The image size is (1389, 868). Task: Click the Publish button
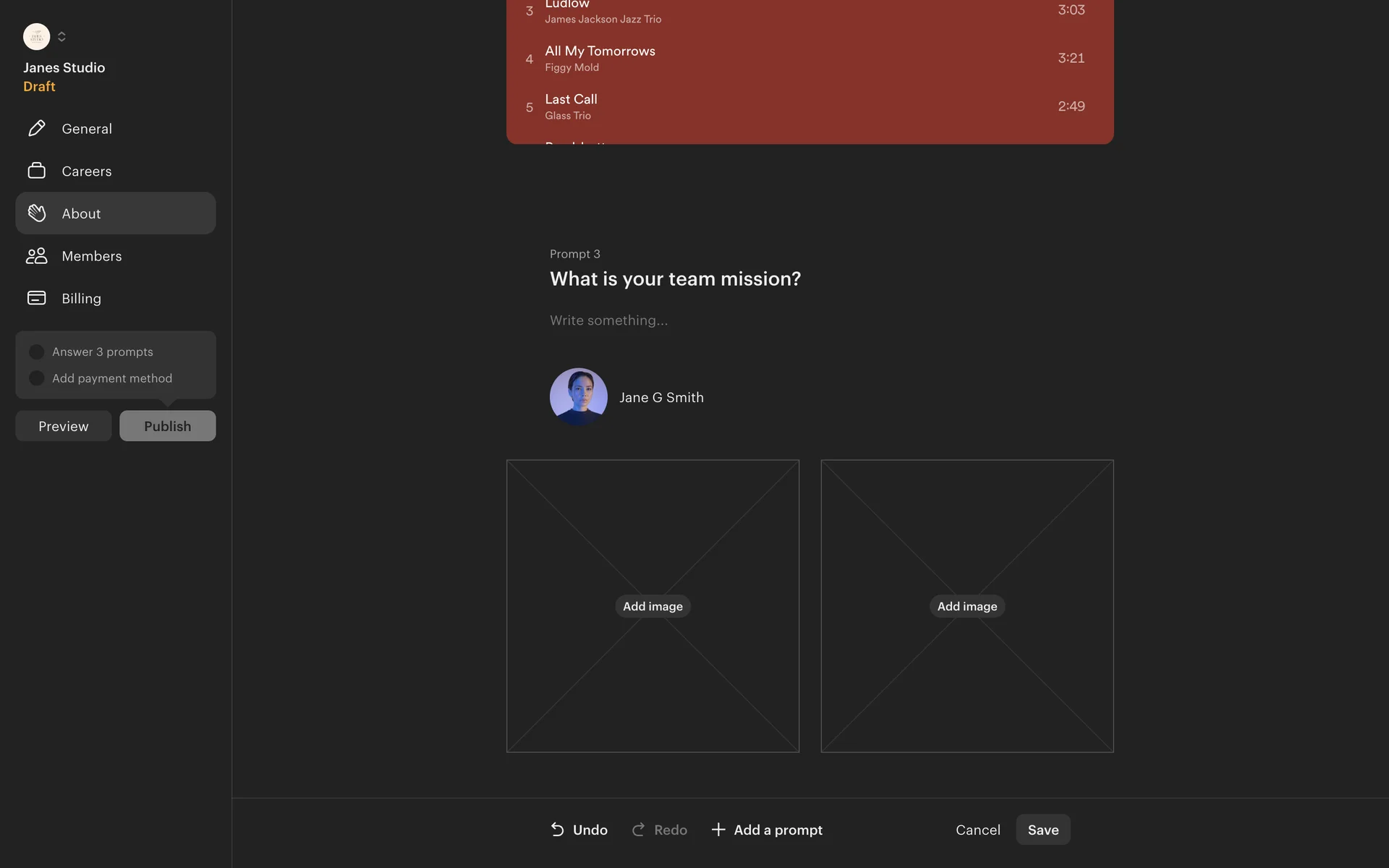167,426
